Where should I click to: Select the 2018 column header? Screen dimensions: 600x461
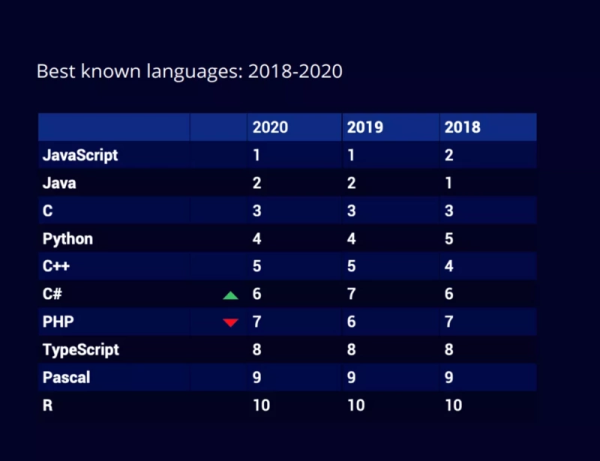pyautogui.click(x=461, y=127)
